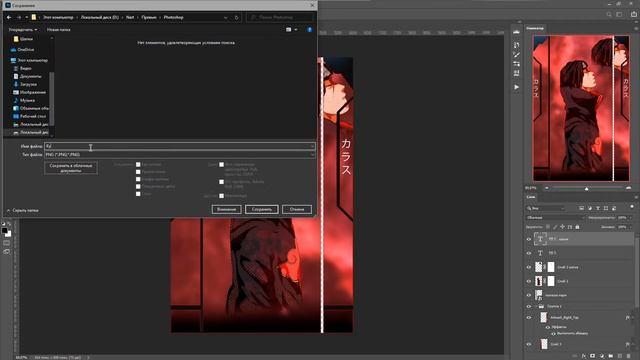Filter layers by adjustment layers icon
The height and width of the screenshot is (360, 640).
[590, 208]
